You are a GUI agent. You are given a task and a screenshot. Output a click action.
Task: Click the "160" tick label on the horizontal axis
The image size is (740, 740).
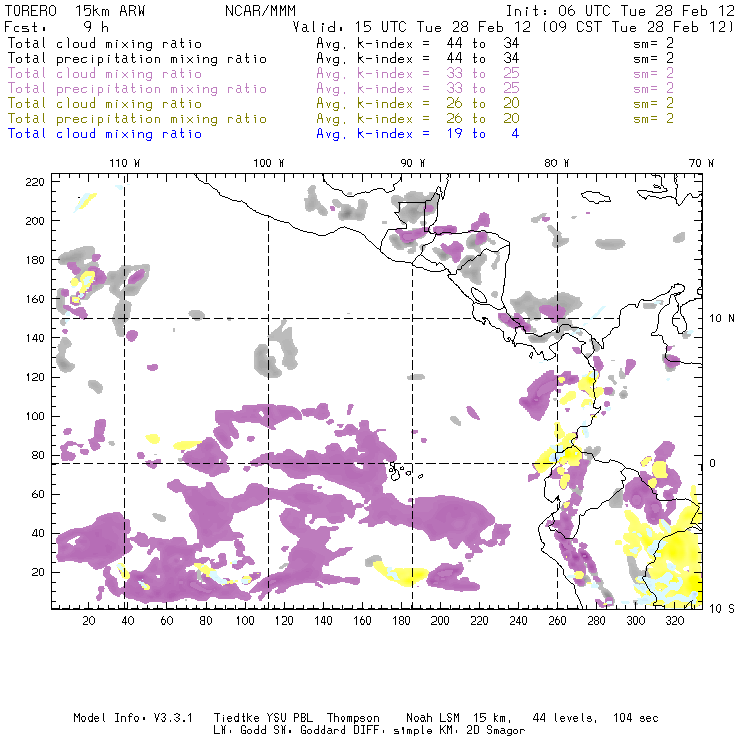point(362,621)
